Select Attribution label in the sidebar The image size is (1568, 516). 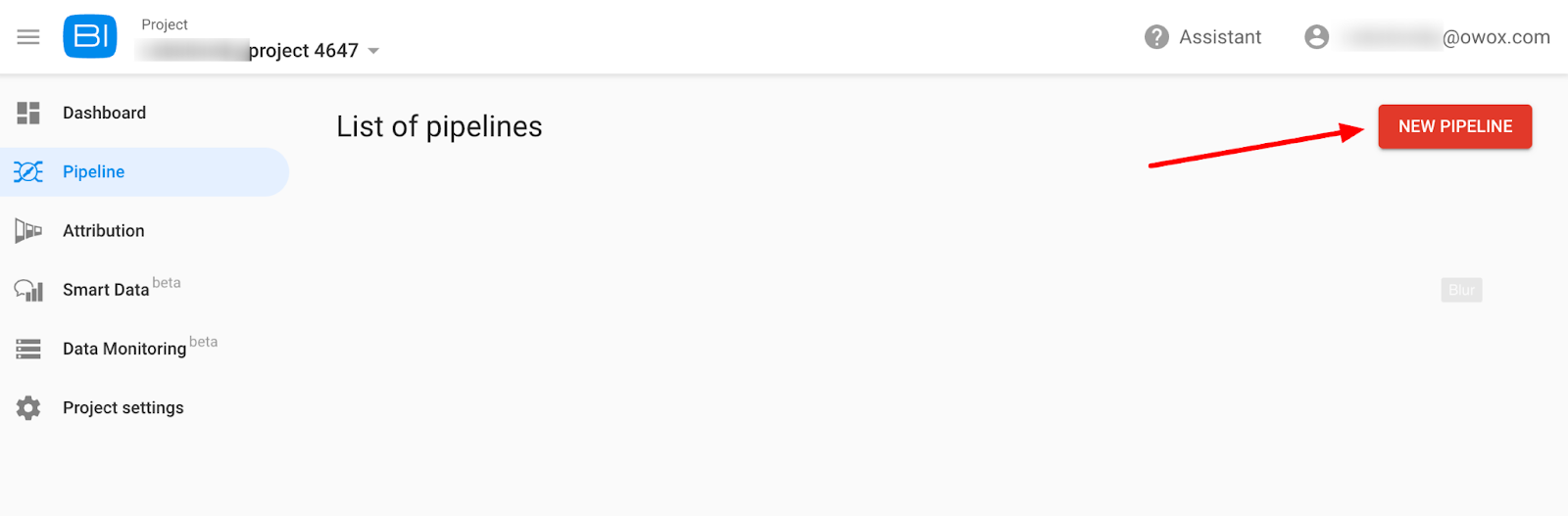click(x=103, y=231)
